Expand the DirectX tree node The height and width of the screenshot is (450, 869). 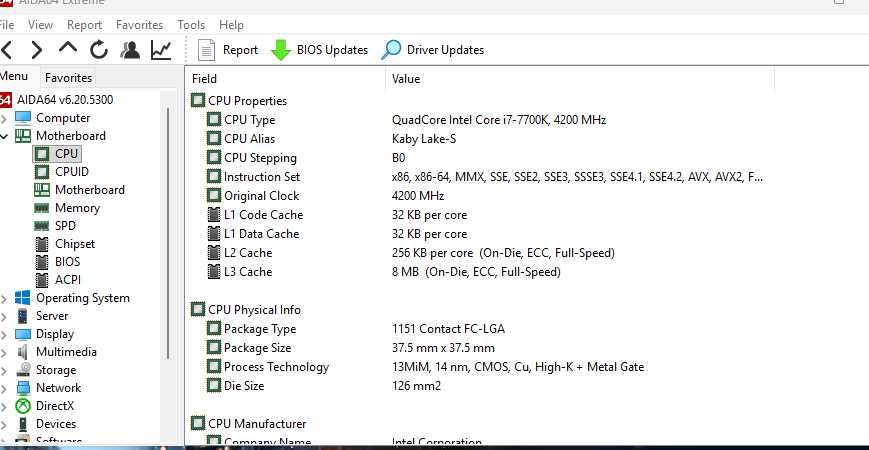tap(4, 407)
